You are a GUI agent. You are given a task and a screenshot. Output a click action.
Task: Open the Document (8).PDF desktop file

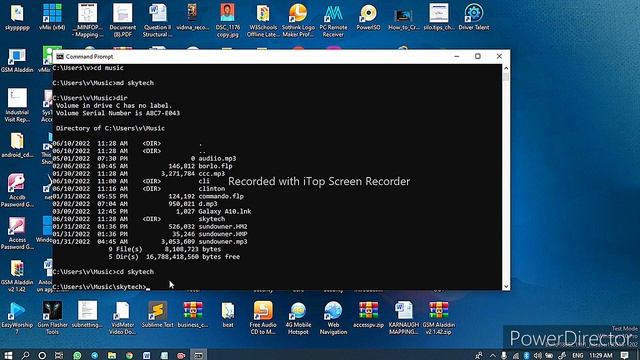(122, 20)
